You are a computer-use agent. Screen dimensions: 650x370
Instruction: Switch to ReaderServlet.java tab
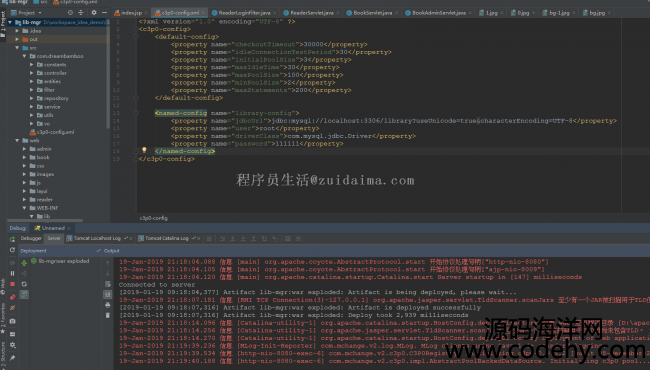tap(312, 13)
